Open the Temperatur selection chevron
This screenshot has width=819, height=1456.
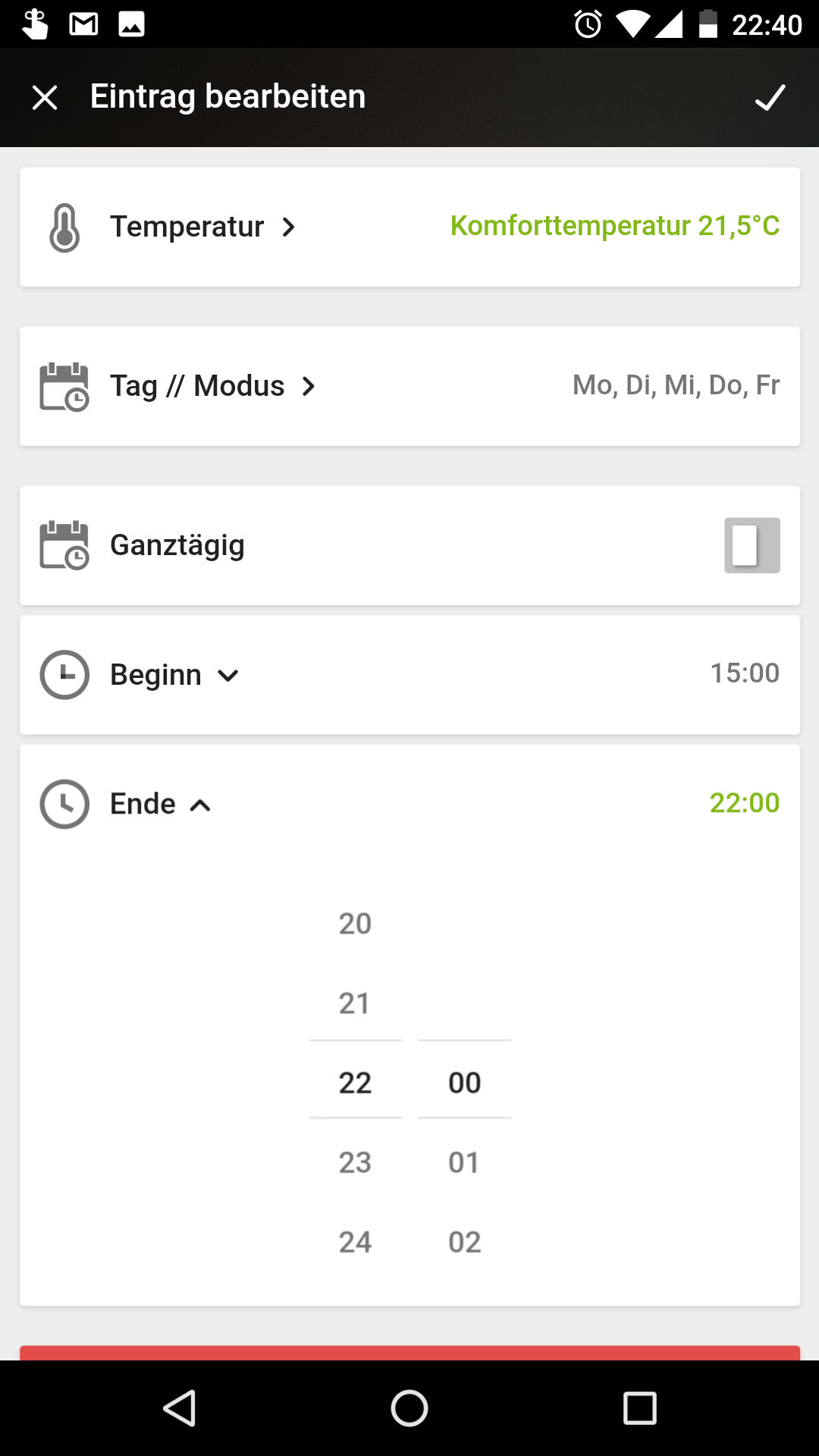click(288, 227)
